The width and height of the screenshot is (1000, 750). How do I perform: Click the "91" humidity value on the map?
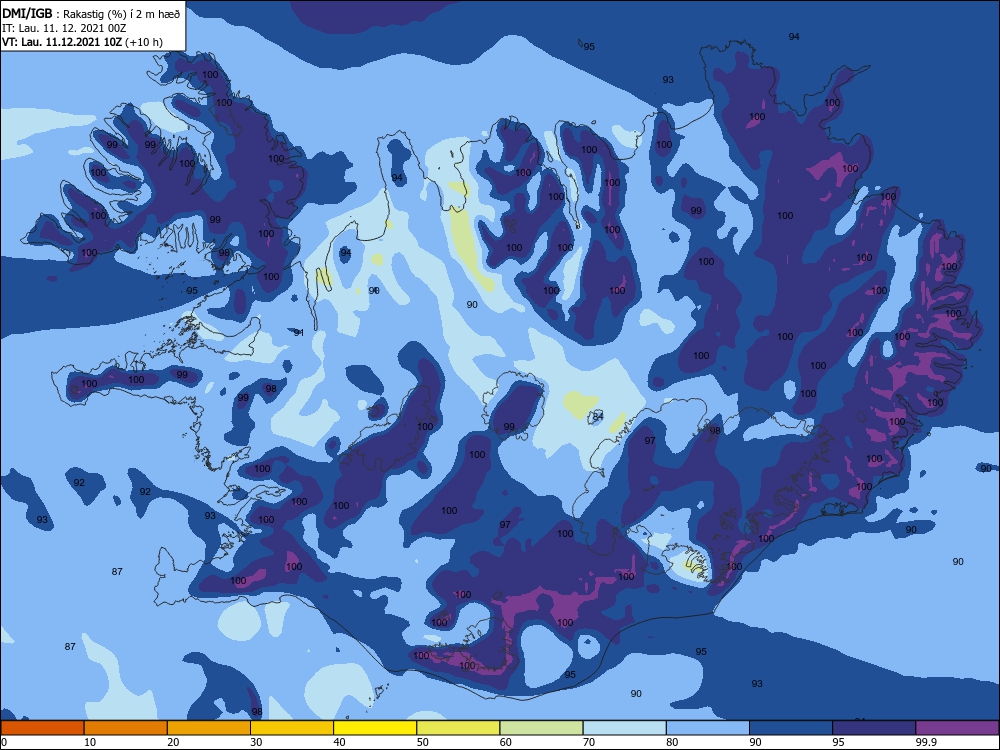tap(299, 333)
